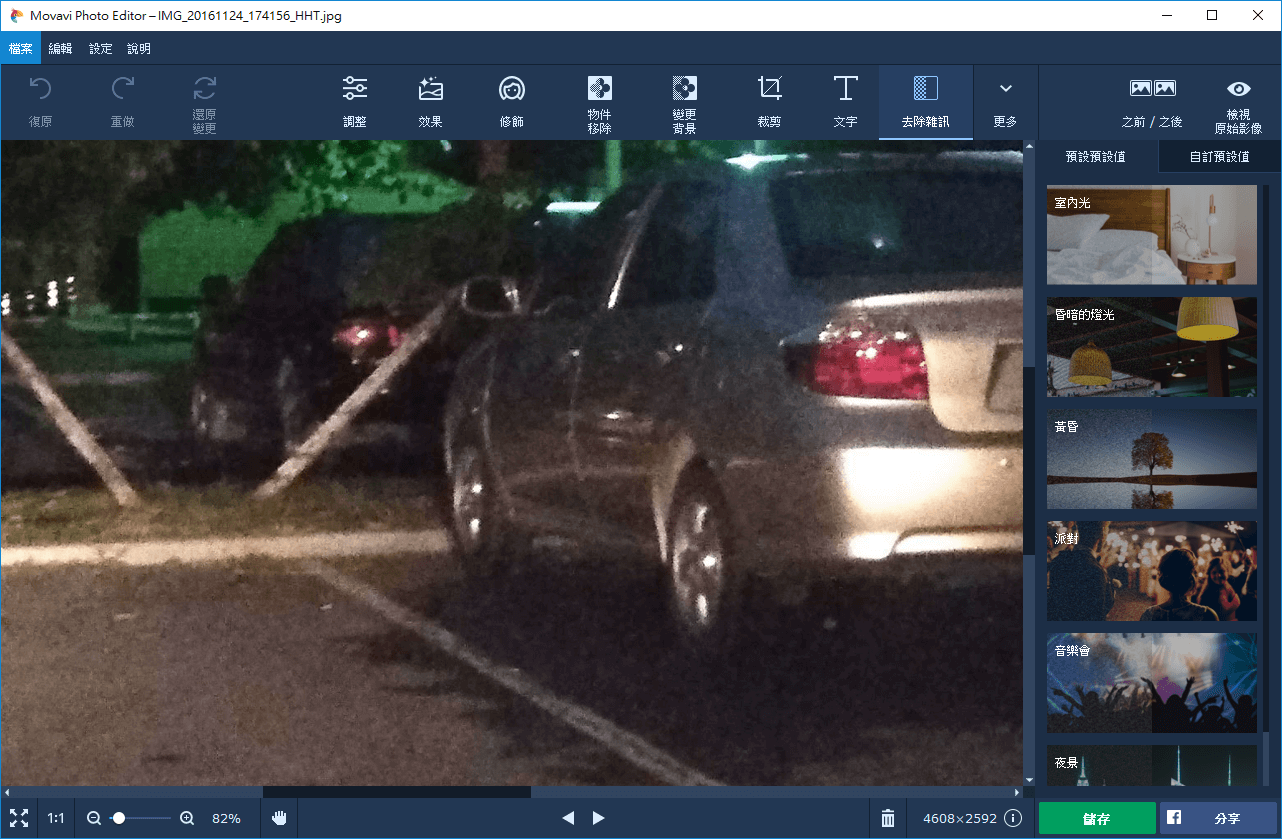Click the zoom slider handle
1282x839 pixels.
coord(119,818)
